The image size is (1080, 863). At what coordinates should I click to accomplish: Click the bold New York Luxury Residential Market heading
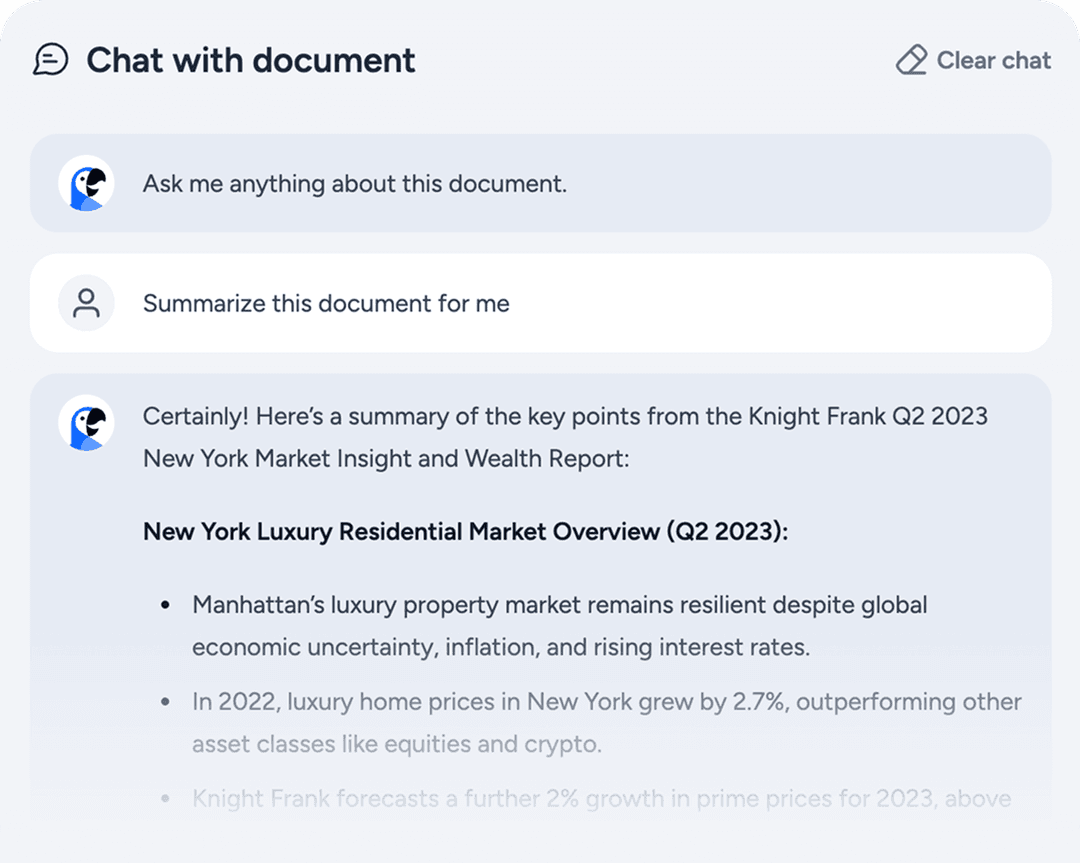tap(465, 531)
